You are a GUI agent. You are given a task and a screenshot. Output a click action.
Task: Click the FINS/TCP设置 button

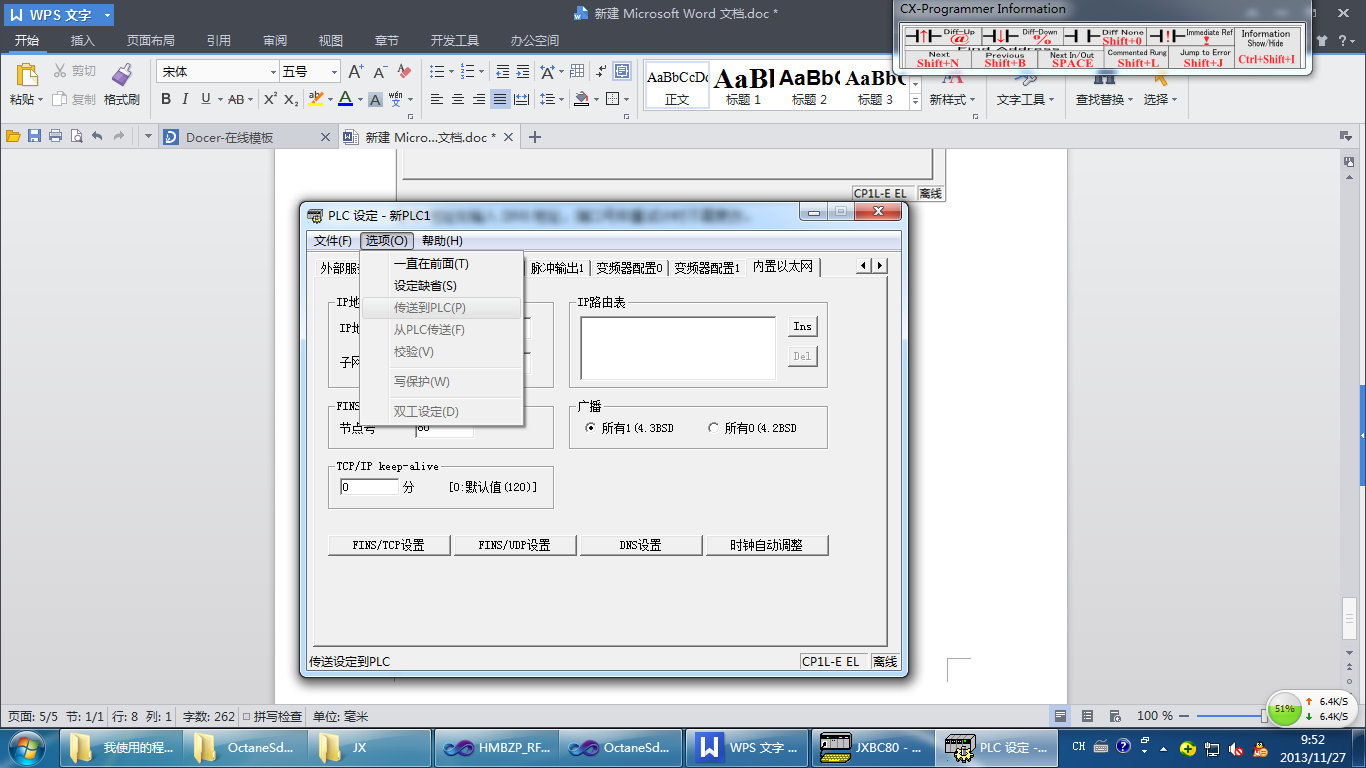(389, 545)
